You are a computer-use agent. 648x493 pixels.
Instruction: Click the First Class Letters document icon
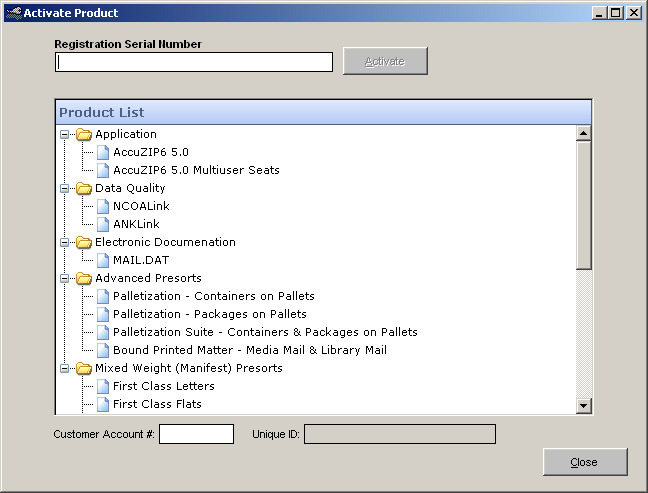tap(102, 386)
